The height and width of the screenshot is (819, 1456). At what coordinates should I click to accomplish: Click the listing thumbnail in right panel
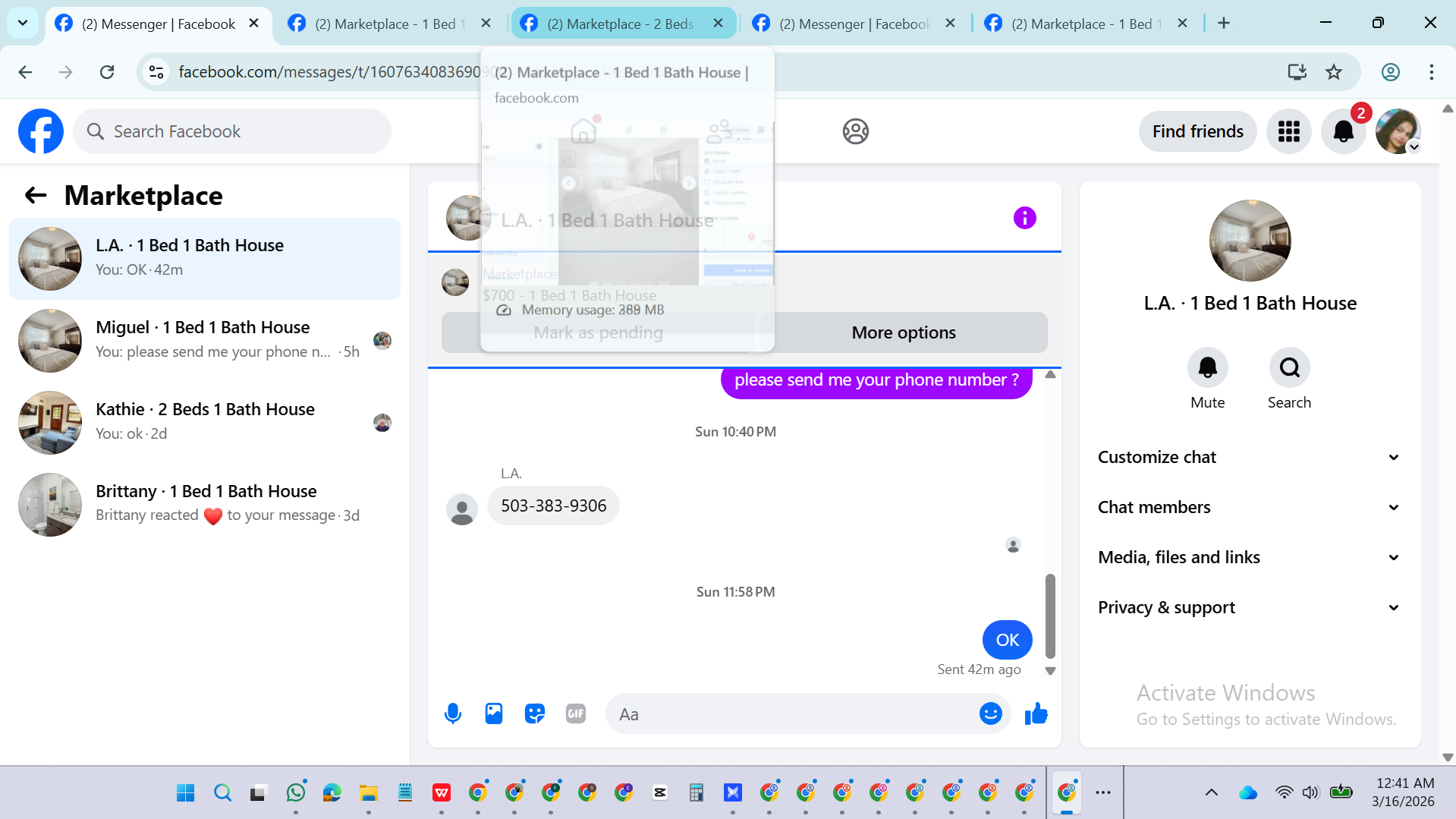click(x=1250, y=241)
